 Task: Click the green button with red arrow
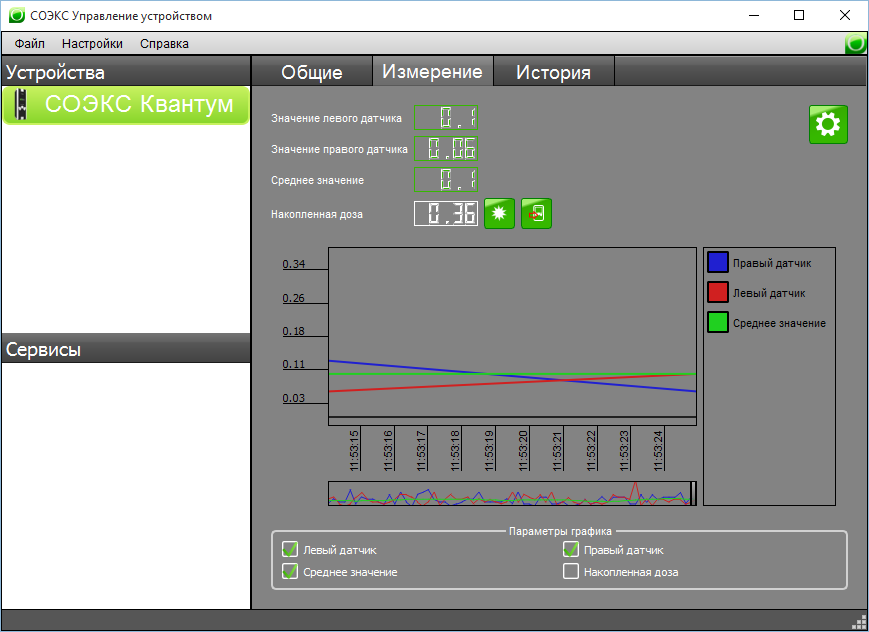pos(536,213)
